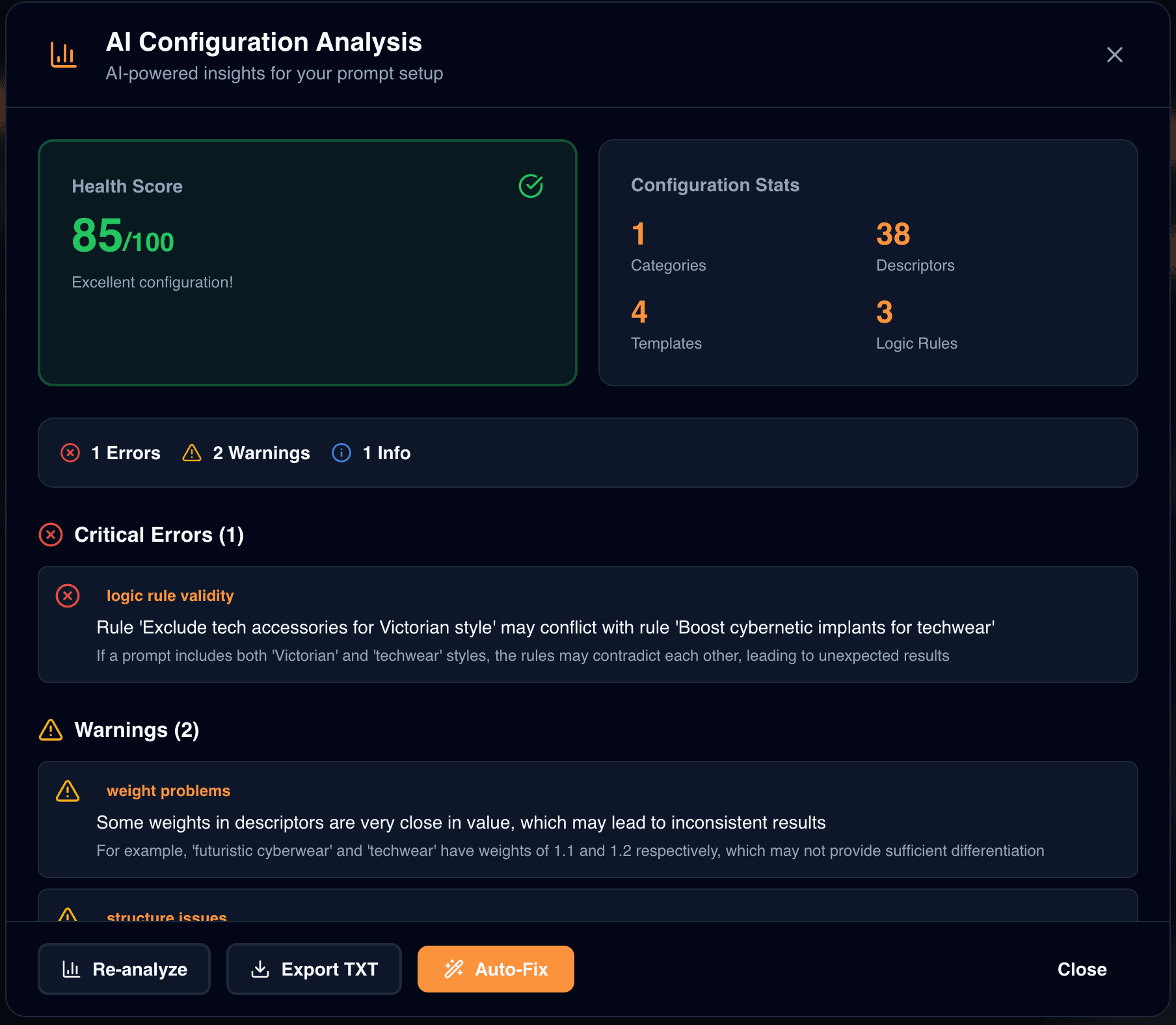The image size is (1176, 1025).
Task: Click the warning triangle next to '2 Warnings'
Action: click(191, 453)
